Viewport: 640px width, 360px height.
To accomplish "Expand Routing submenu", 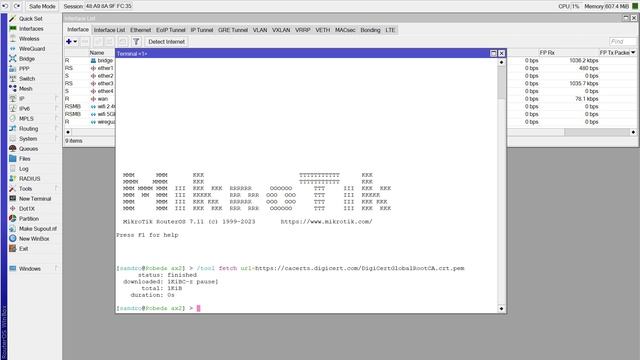I will (x=57, y=129).
